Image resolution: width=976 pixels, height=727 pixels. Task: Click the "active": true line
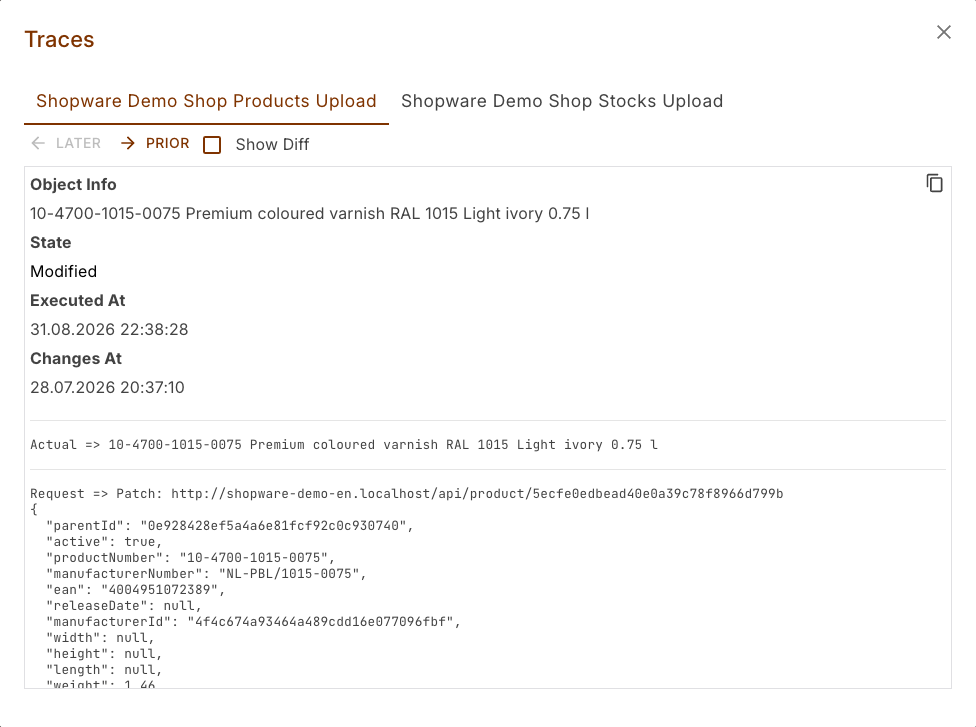[104, 542]
